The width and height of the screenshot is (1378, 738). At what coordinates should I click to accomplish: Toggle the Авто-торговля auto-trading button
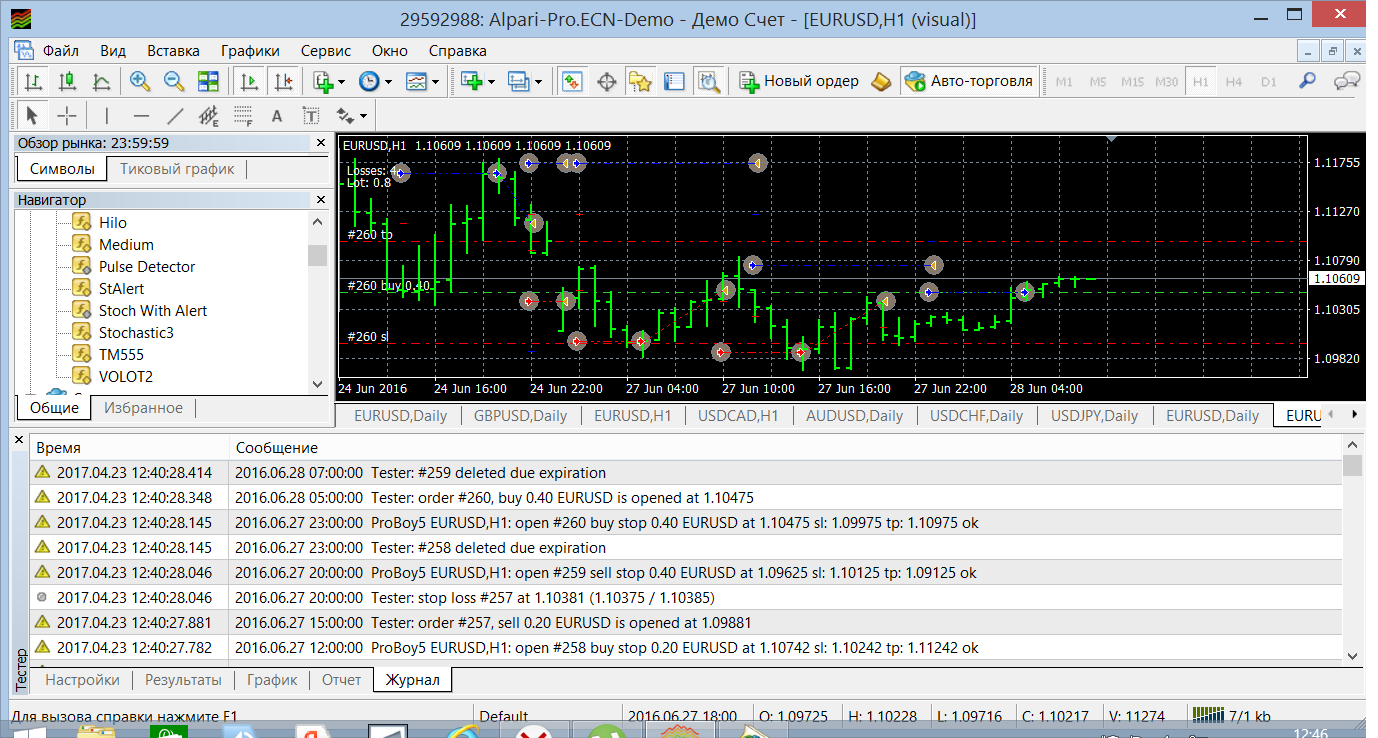click(x=968, y=81)
